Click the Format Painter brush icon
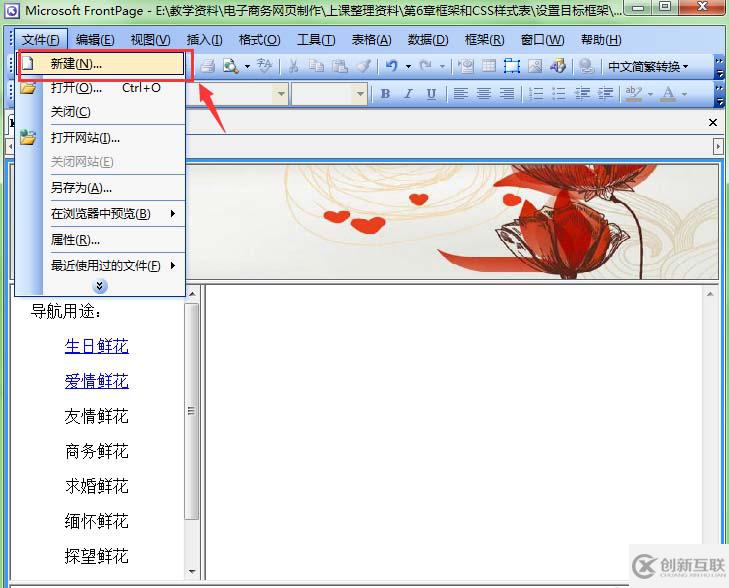Image resolution: width=729 pixels, height=588 pixels. point(363,66)
